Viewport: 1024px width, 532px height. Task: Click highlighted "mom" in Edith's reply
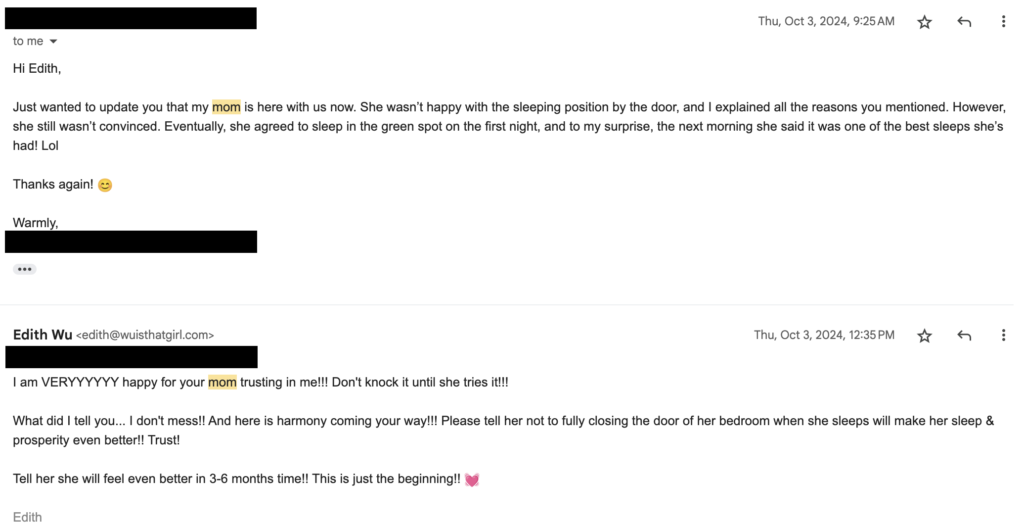(x=222, y=382)
